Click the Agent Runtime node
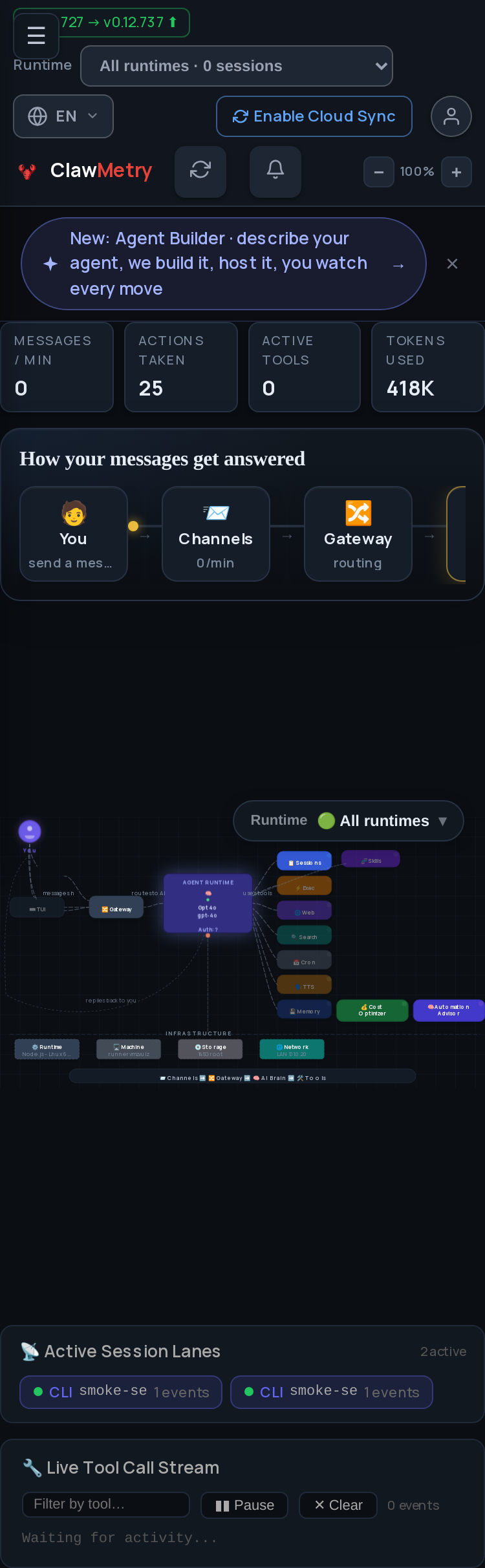The height and width of the screenshot is (1568, 485). tap(208, 904)
